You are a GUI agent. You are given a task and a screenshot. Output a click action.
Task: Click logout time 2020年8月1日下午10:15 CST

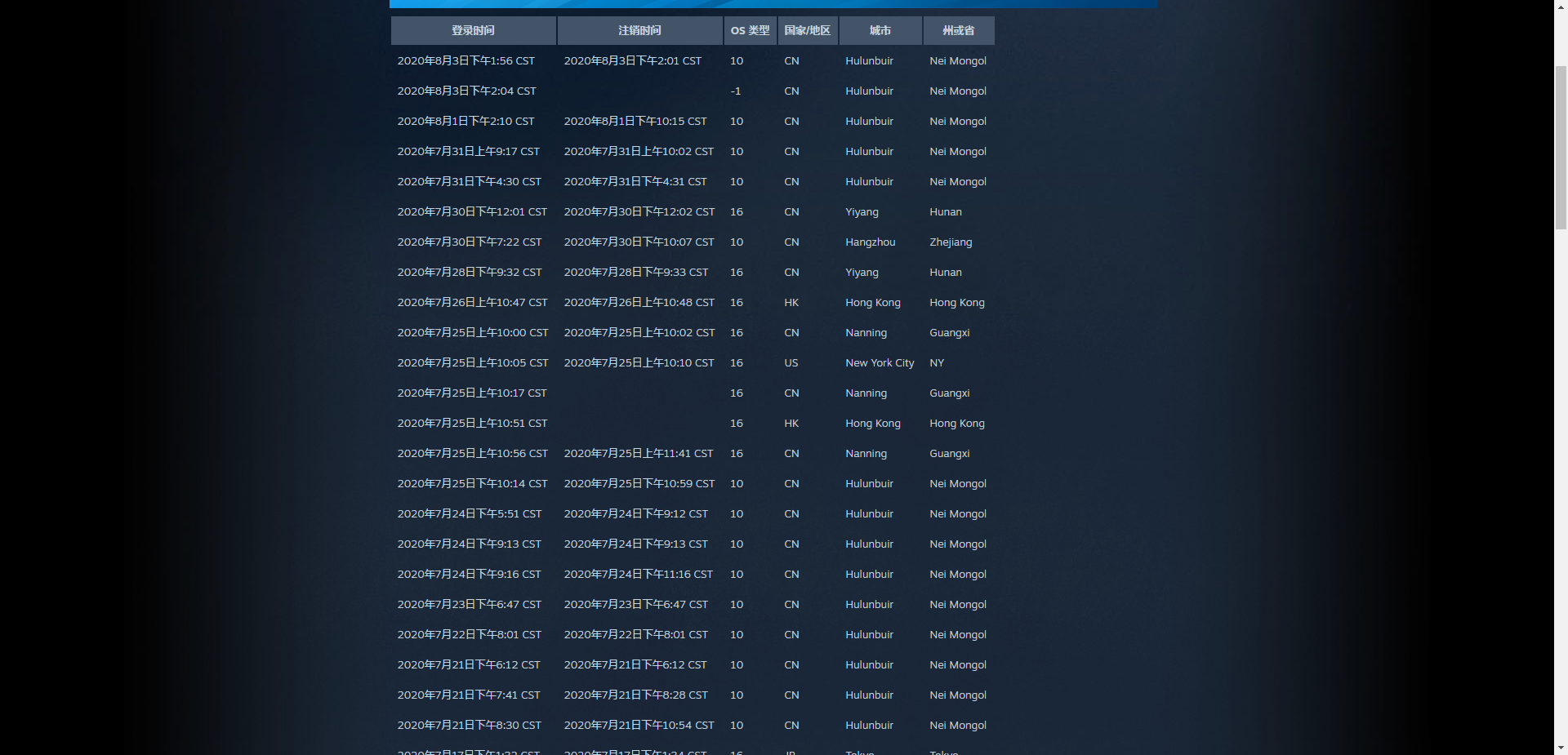coord(635,122)
